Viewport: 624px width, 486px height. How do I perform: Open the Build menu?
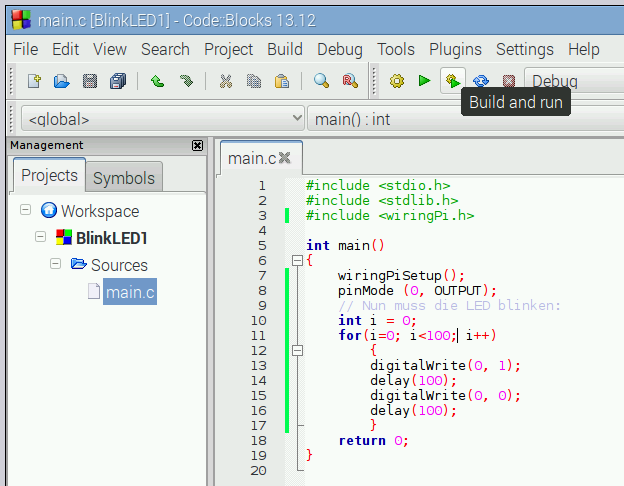tap(285, 50)
